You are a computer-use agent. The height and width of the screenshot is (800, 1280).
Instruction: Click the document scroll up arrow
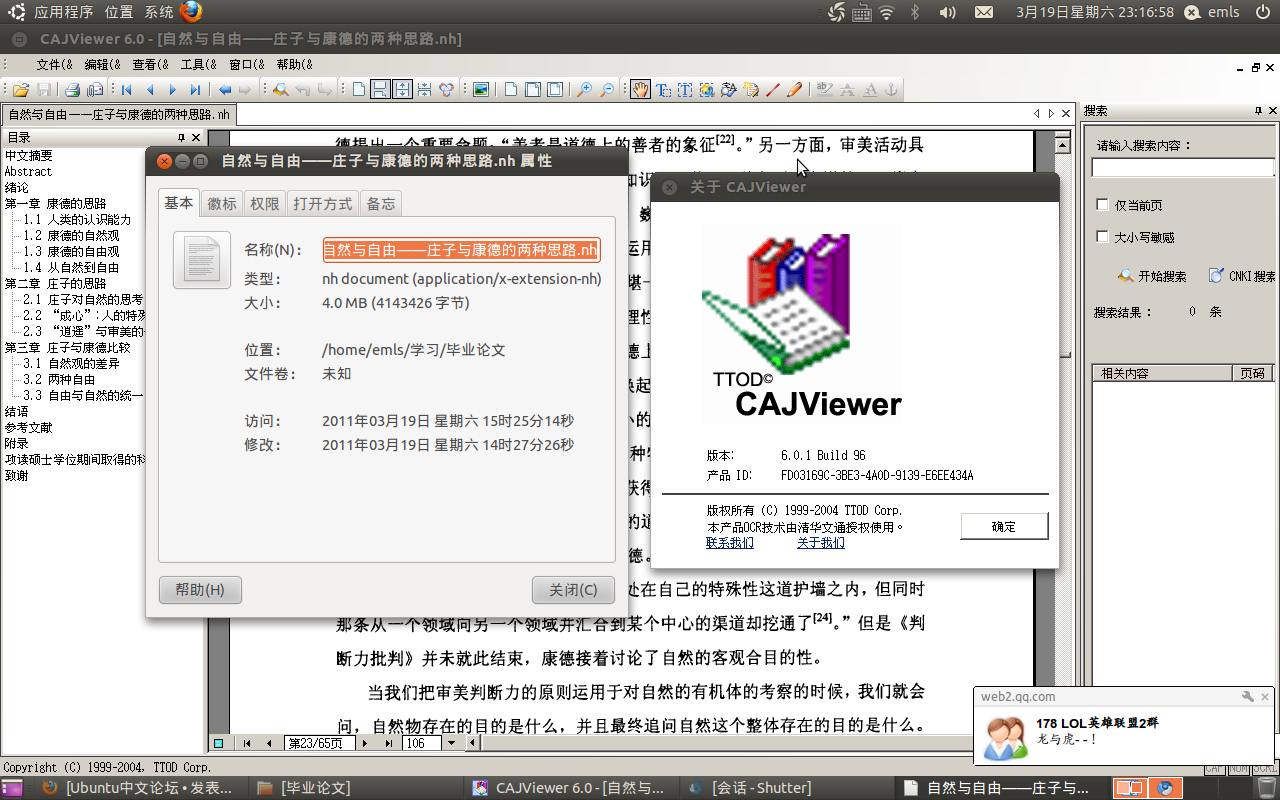pyautogui.click(x=1064, y=146)
